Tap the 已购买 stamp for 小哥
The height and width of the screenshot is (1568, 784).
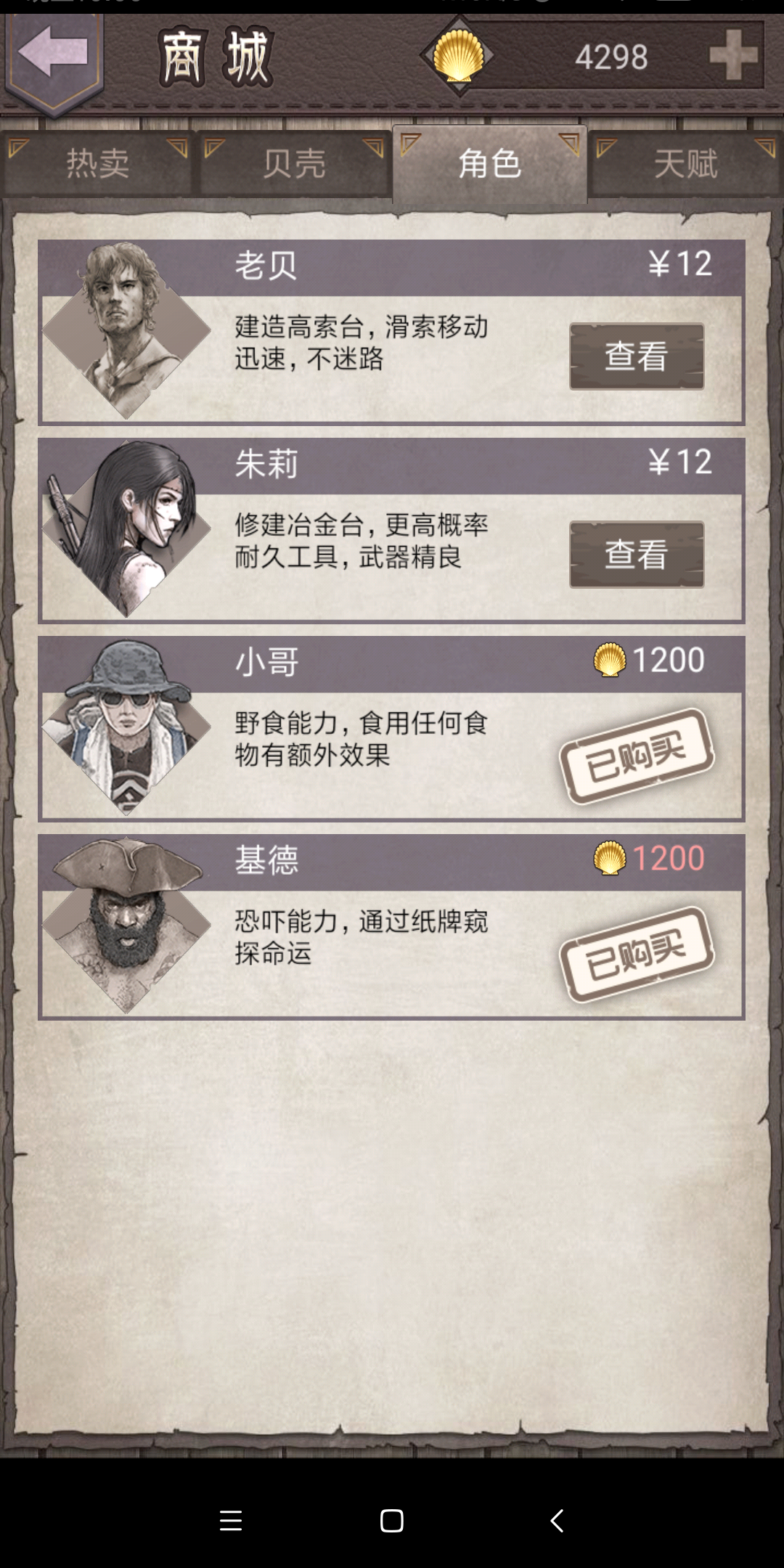637,756
